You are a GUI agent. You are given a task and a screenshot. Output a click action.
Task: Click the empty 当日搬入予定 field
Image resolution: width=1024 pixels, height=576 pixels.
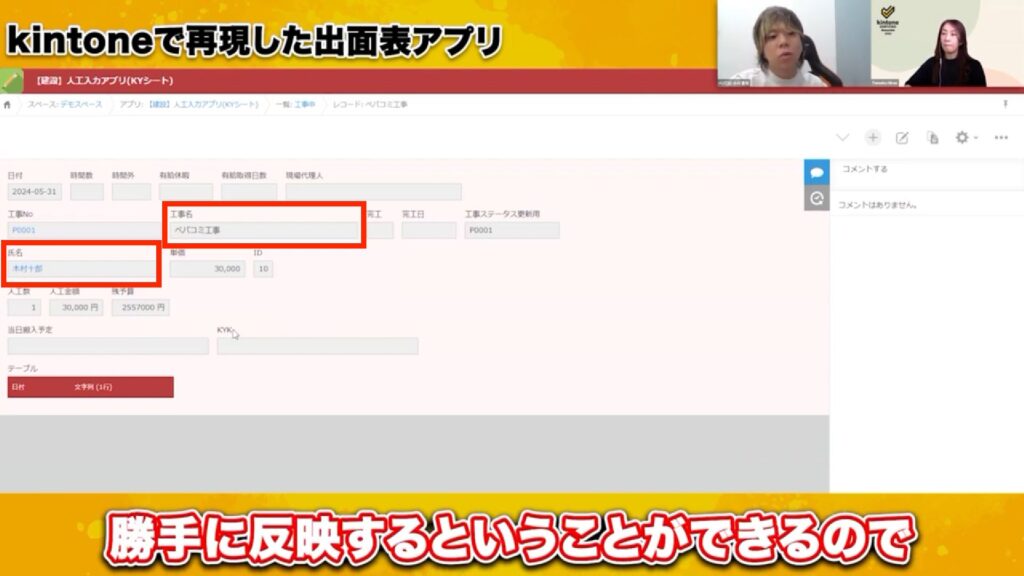(x=108, y=346)
